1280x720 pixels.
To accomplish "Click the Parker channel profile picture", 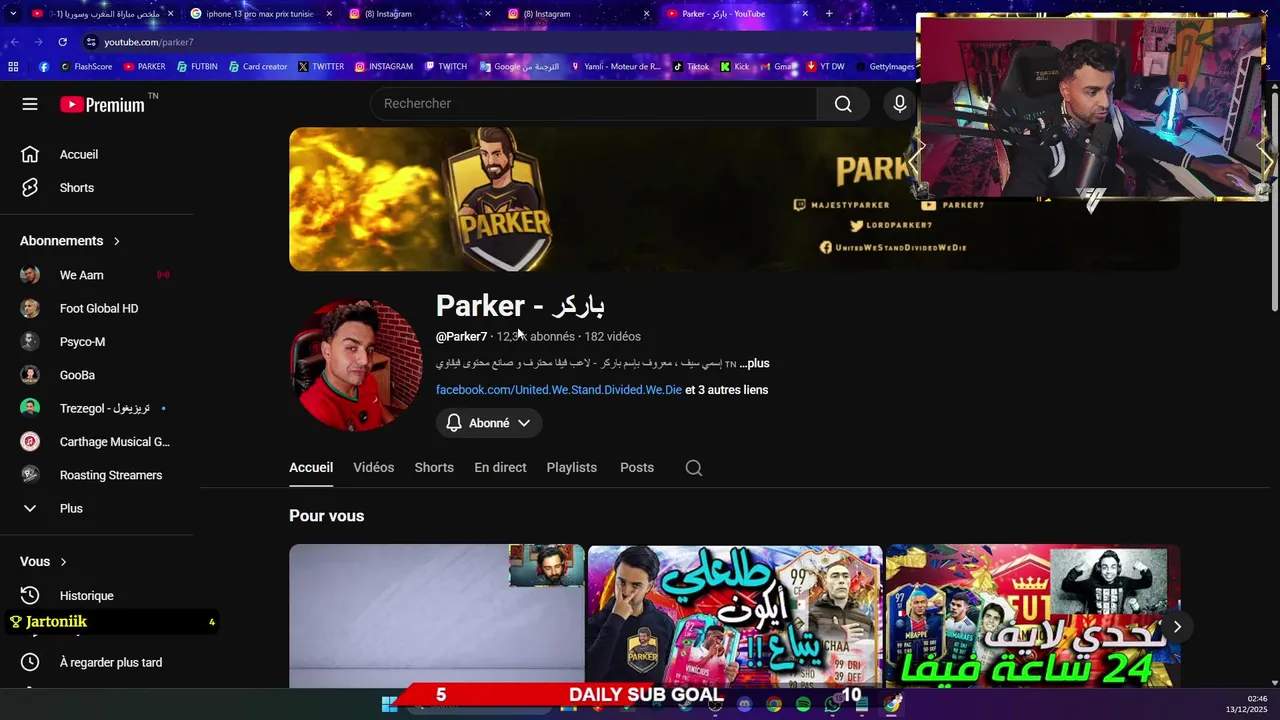I will [356, 365].
